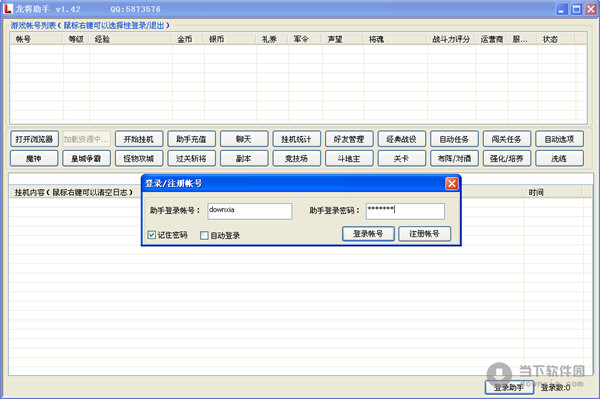This screenshot has width=600, height=399.
Task: Focus the 助手登录密码 password field
Action: tap(405, 211)
